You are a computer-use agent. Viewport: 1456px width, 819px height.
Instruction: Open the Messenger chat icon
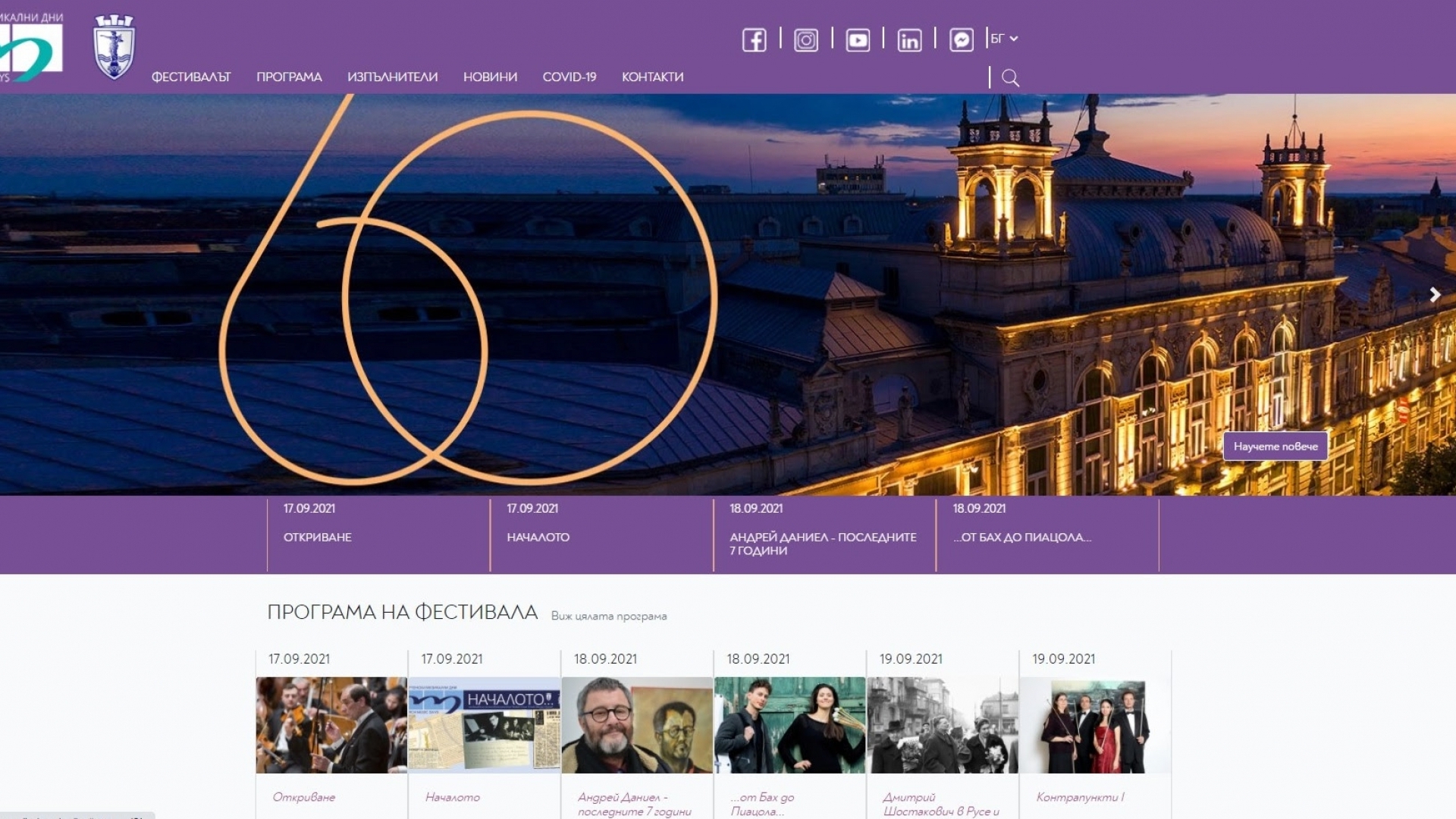click(961, 39)
